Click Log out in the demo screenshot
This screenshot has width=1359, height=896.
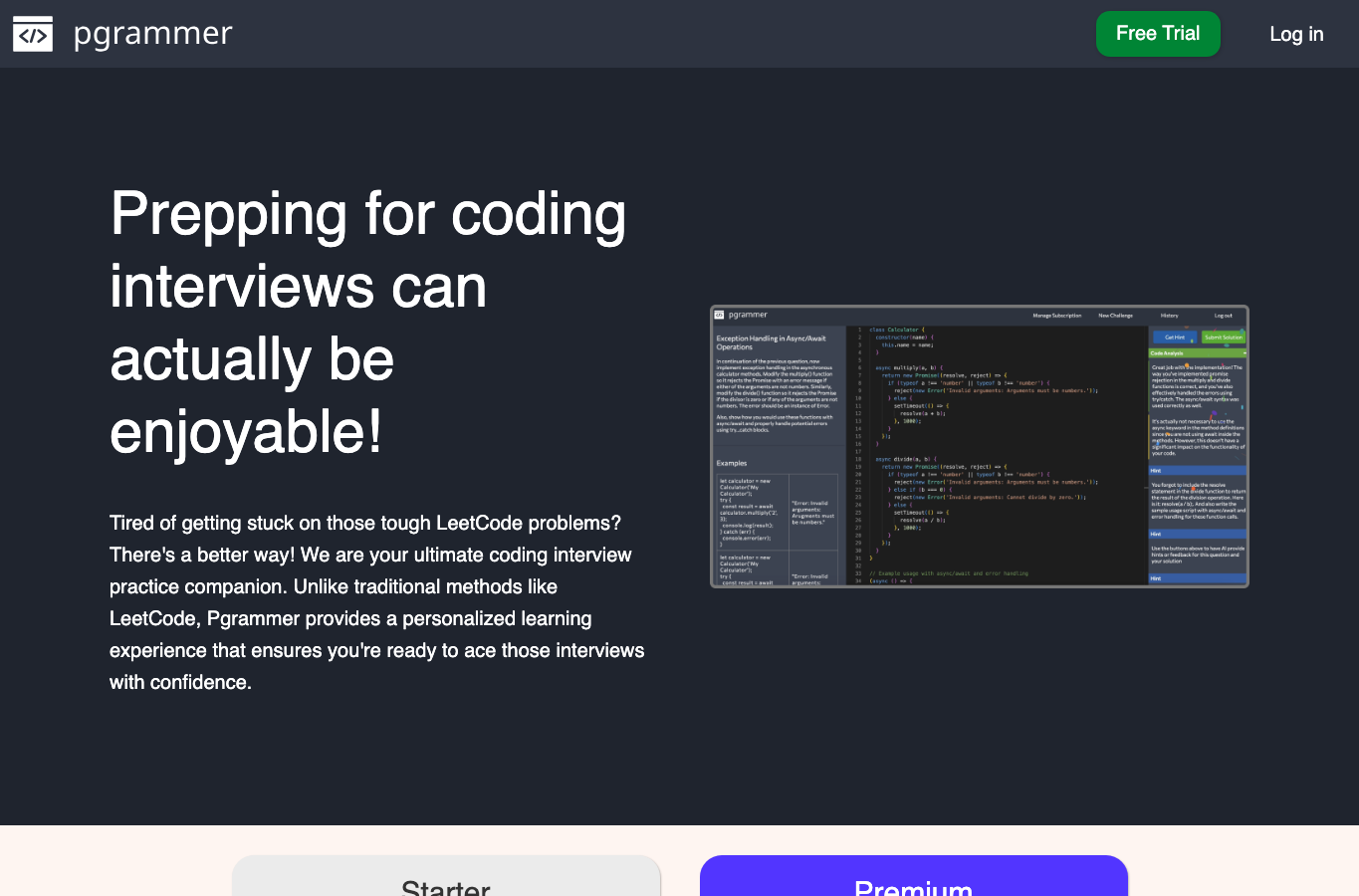pos(1224,316)
